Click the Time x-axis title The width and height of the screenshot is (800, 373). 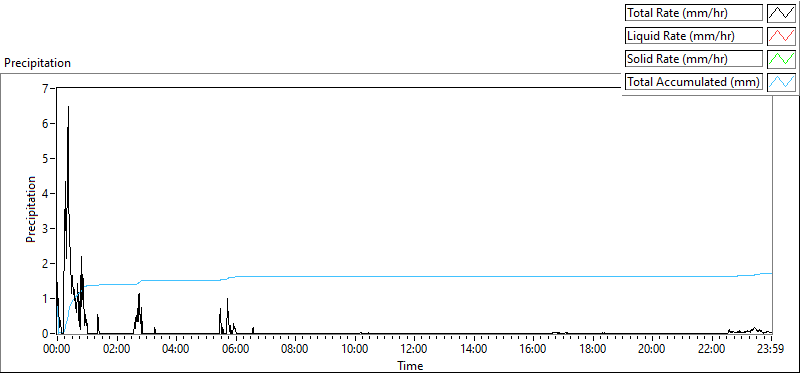410,365
